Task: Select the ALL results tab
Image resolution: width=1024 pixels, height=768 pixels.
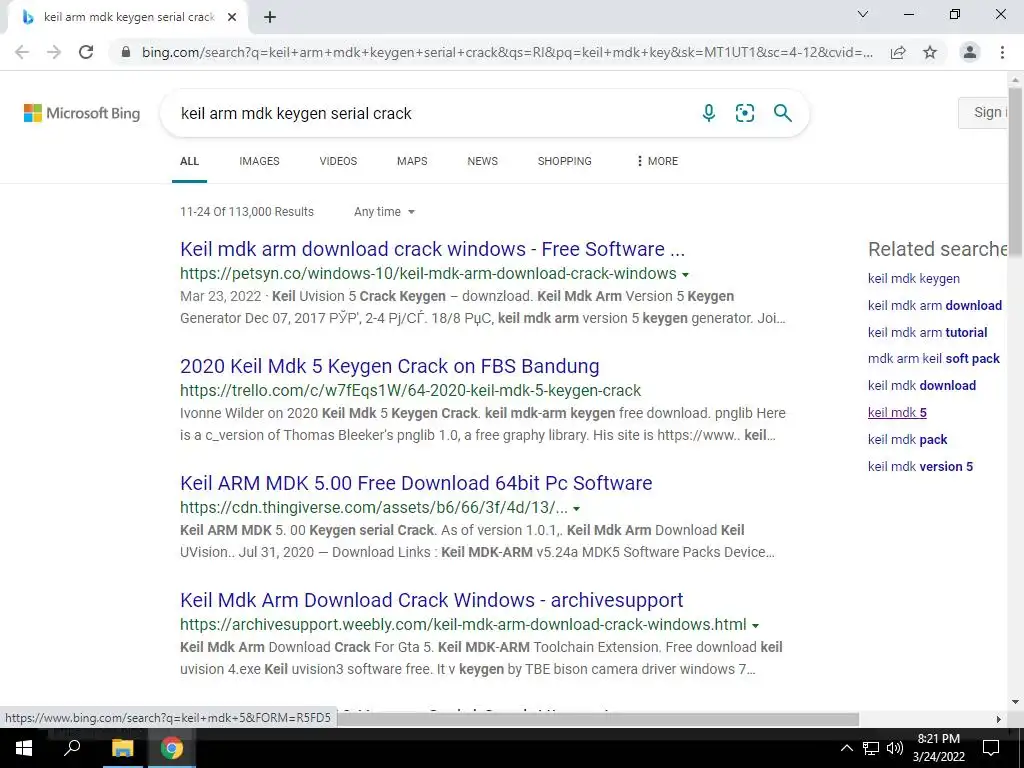Action: [x=189, y=161]
